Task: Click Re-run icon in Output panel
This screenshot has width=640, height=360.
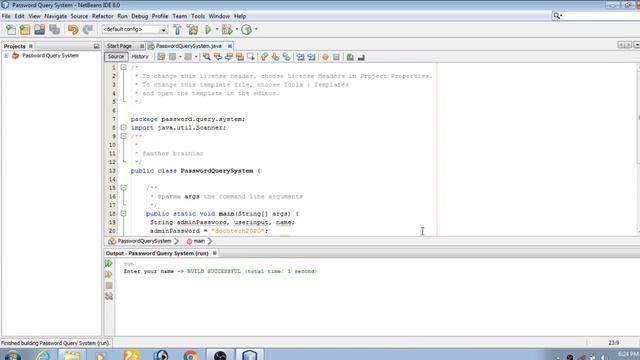Action: pos(109,264)
